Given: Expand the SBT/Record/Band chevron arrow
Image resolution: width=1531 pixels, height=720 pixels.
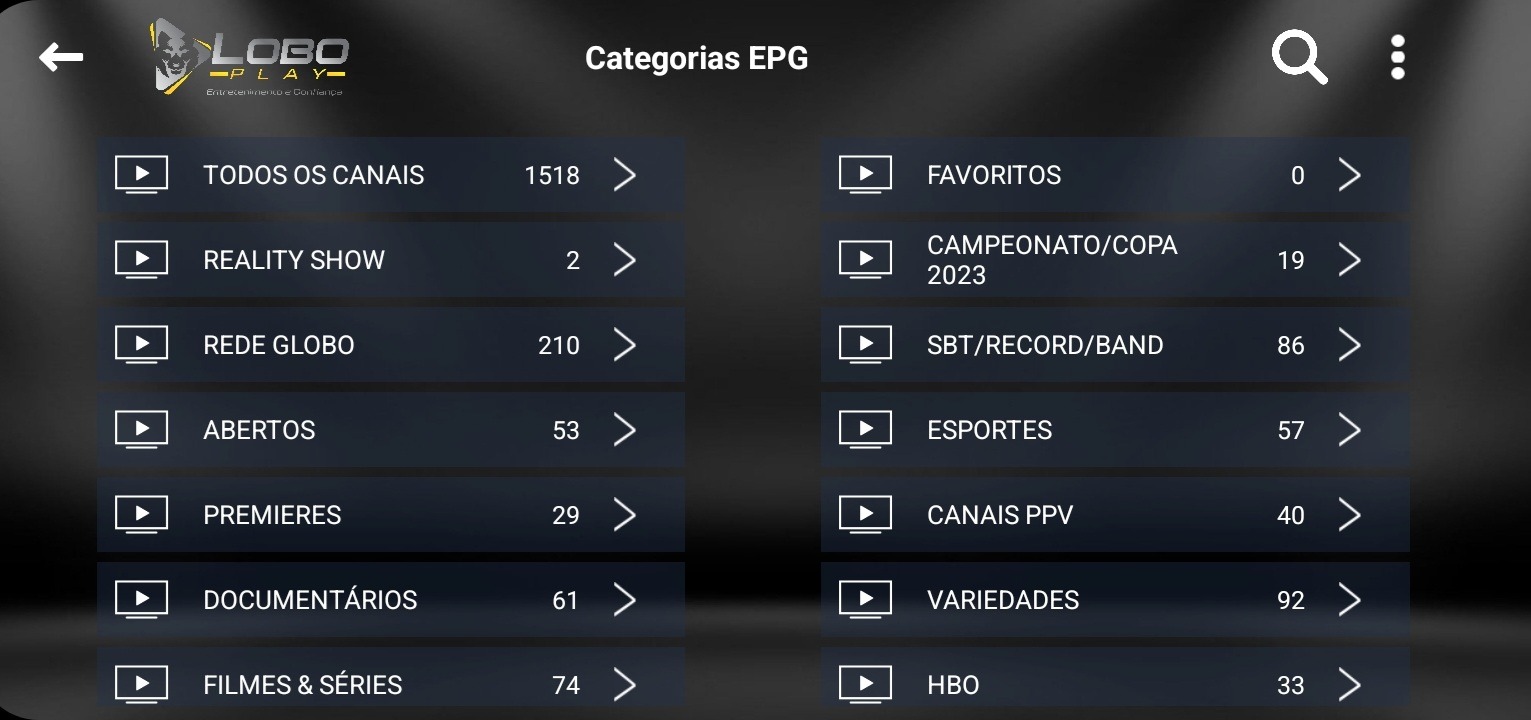Looking at the screenshot, I should (1349, 345).
